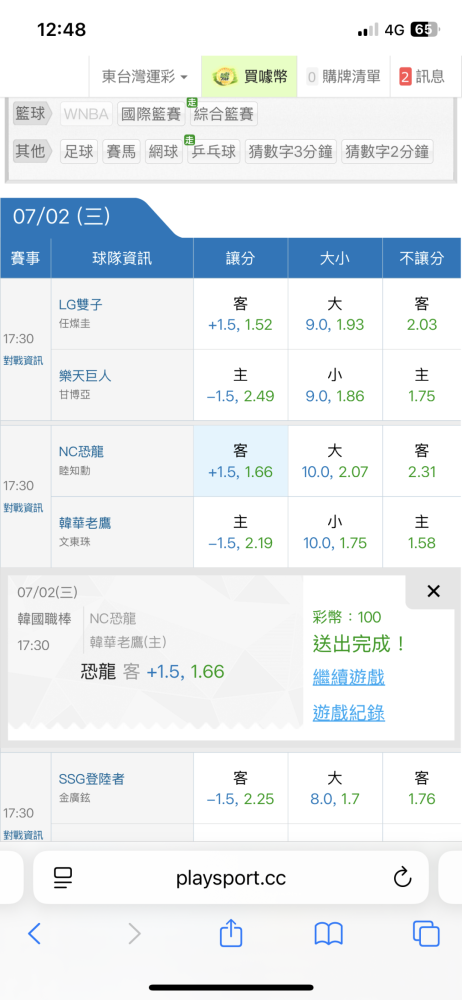The height and width of the screenshot is (1000, 462).
Task: Toggle NC恐龍 客 +1.5 handicap pick
Action: pos(241,462)
